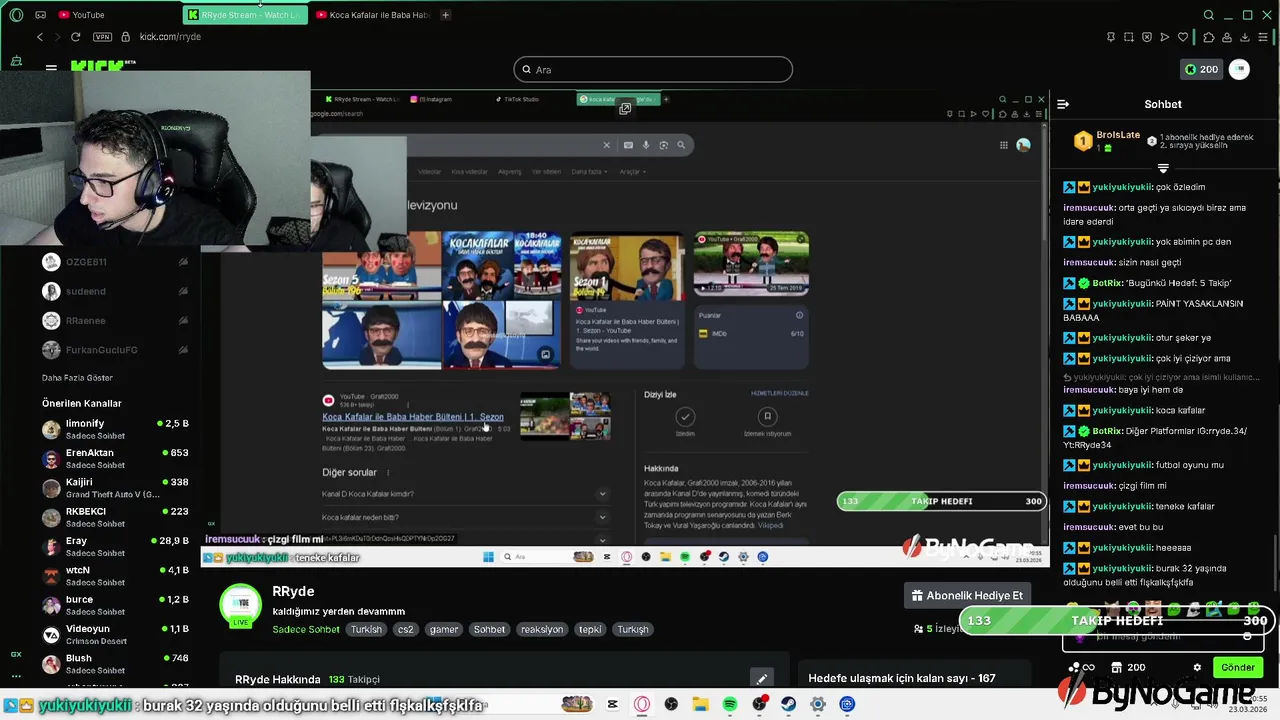Focus the kick.com/rryde address bar
The width and height of the screenshot is (1280, 720).
click(170, 37)
